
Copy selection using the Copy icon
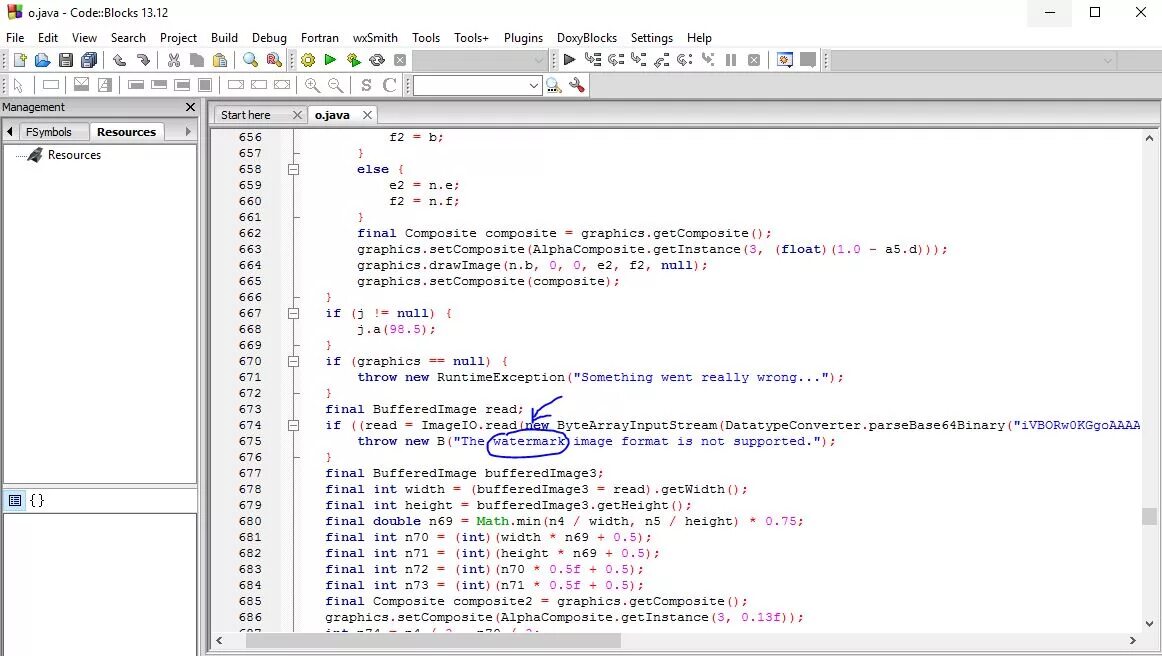pyautogui.click(x=196, y=60)
